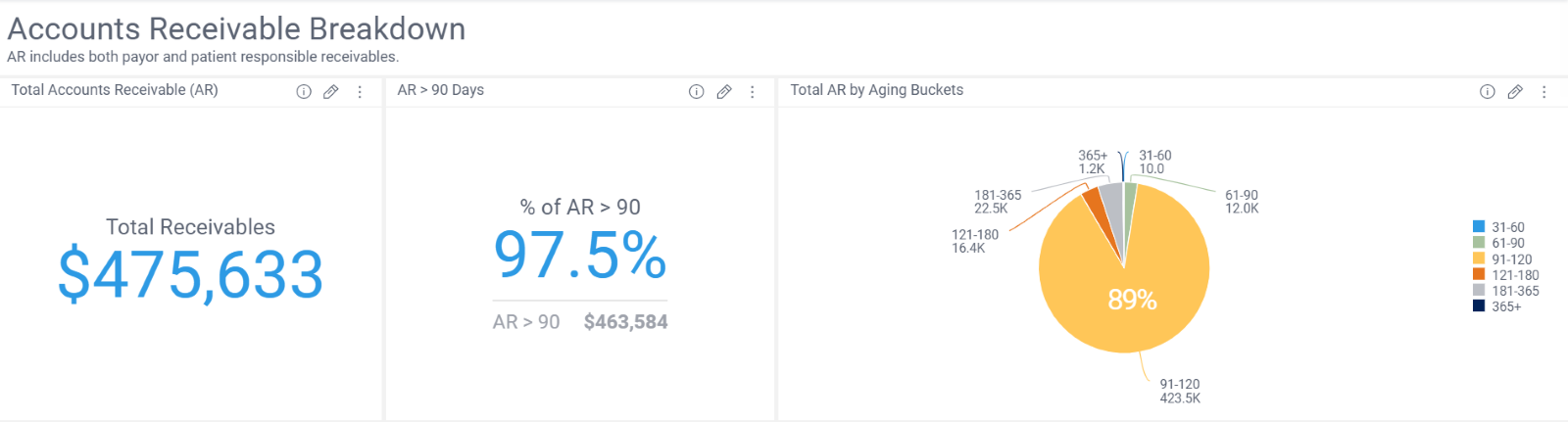Show info for AR > 90 Days widget
This screenshot has height=422, width=1568.
tap(697, 92)
